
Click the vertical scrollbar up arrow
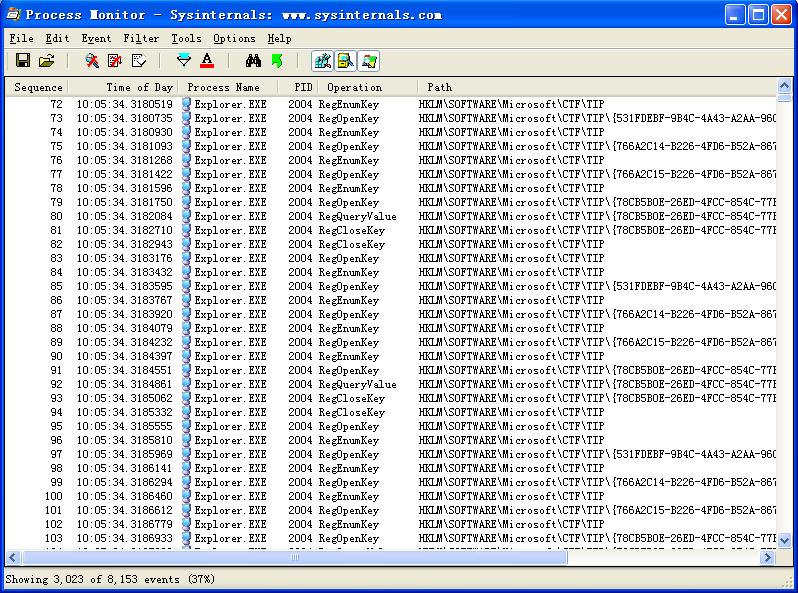pyautogui.click(x=784, y=86)
